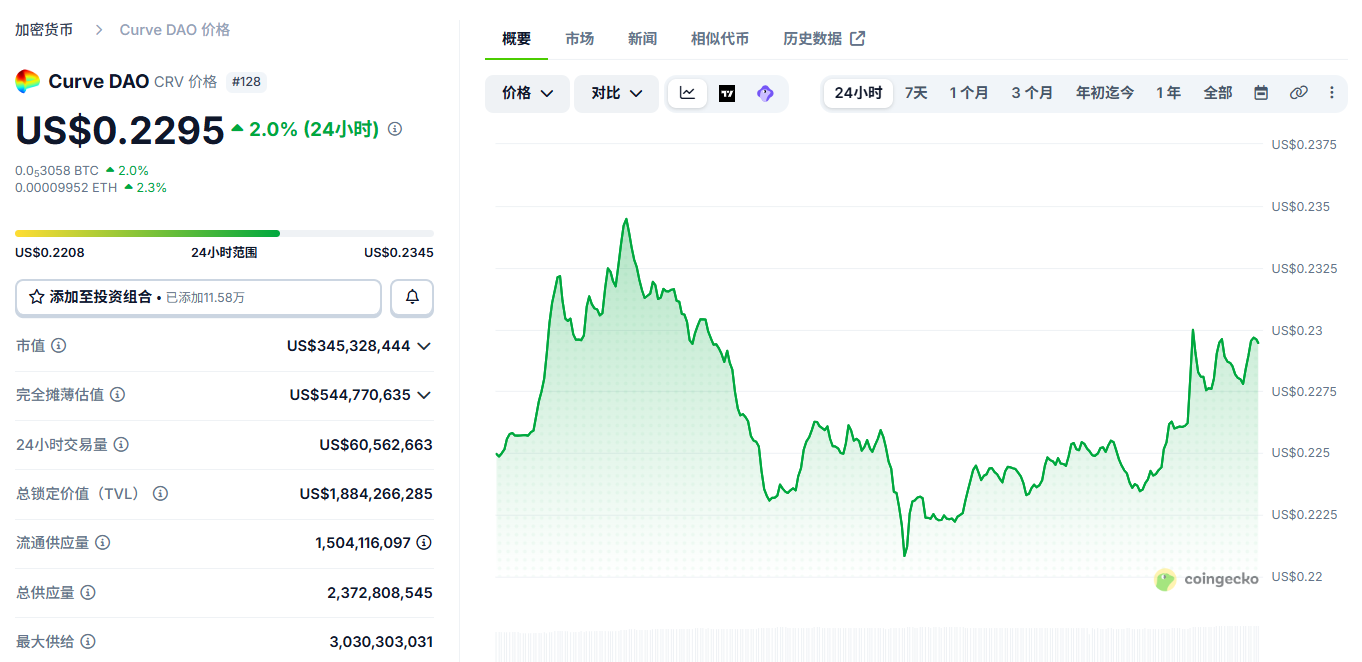Open the calendar date range picker
Image resolution: width=1362 pixels, height=662 pixels.
click(1261, 93)
